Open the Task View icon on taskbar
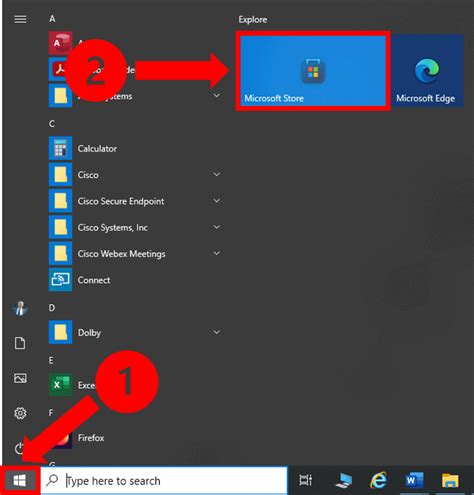This screenshot has width=474, height=495. tap(305, 480)
